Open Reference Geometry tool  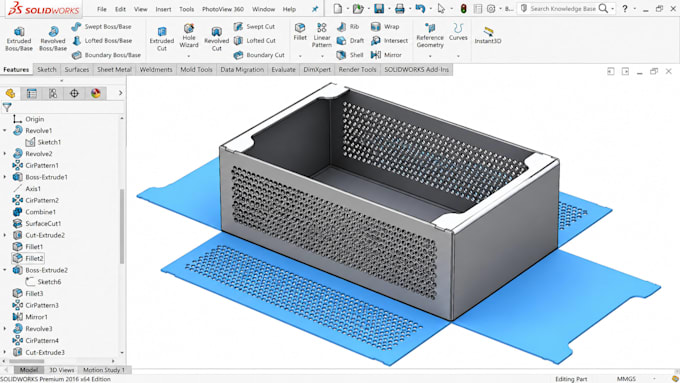[x=430, y=35]
